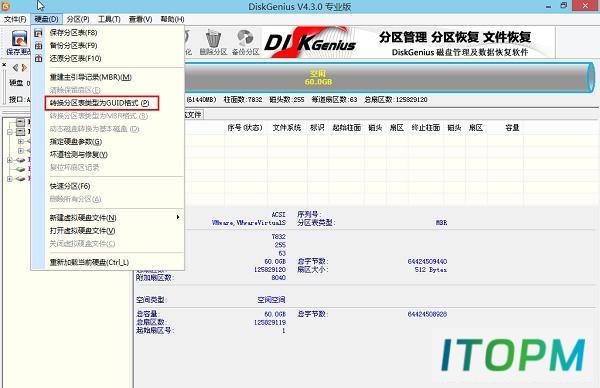Select the 保存分区表(F8) icon in the menu
This screenshot has width=600, height=388.
coord(38,33)
